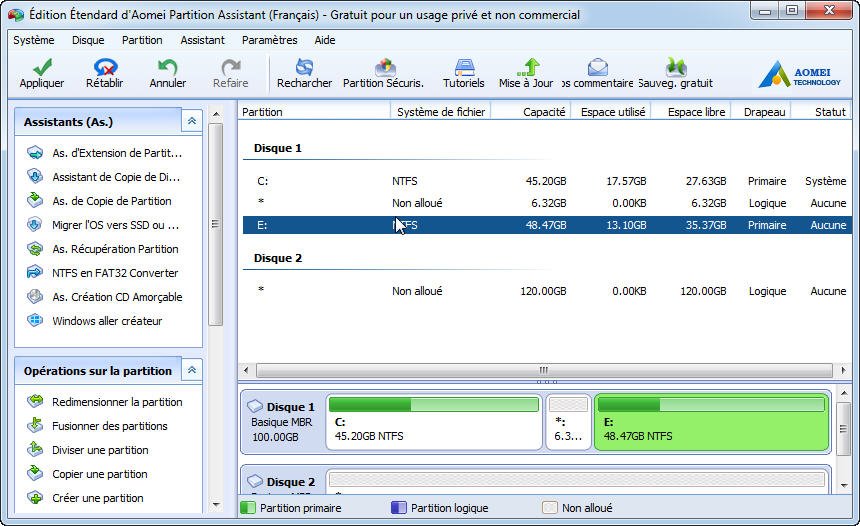This screenshot has width=860, height=526.
Task: Click horizontal scrollbar left arrow in partition list
Action: pyautogui.click(x=246, y=370)
